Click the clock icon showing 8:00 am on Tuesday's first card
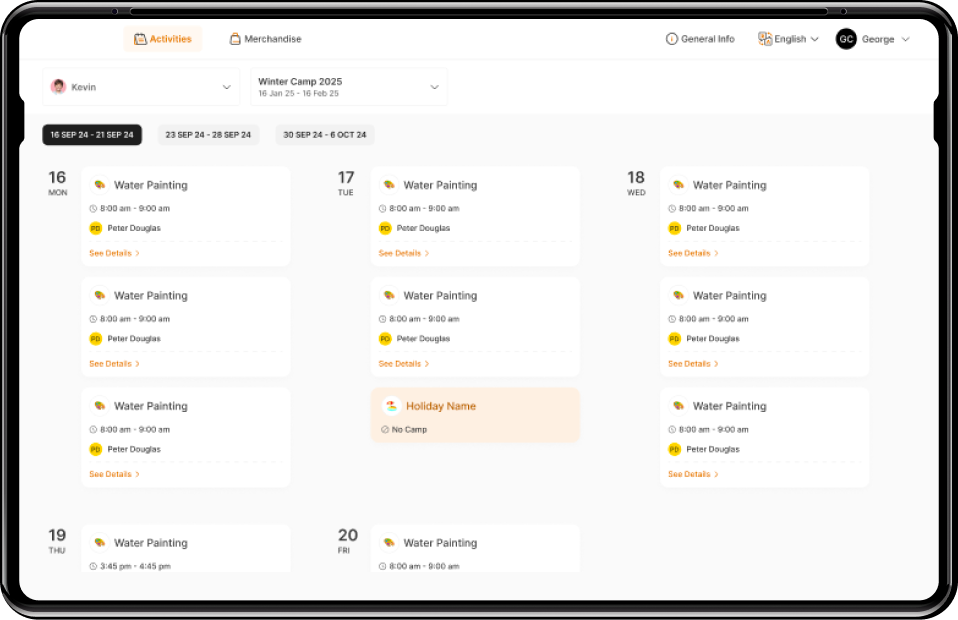 384,208
